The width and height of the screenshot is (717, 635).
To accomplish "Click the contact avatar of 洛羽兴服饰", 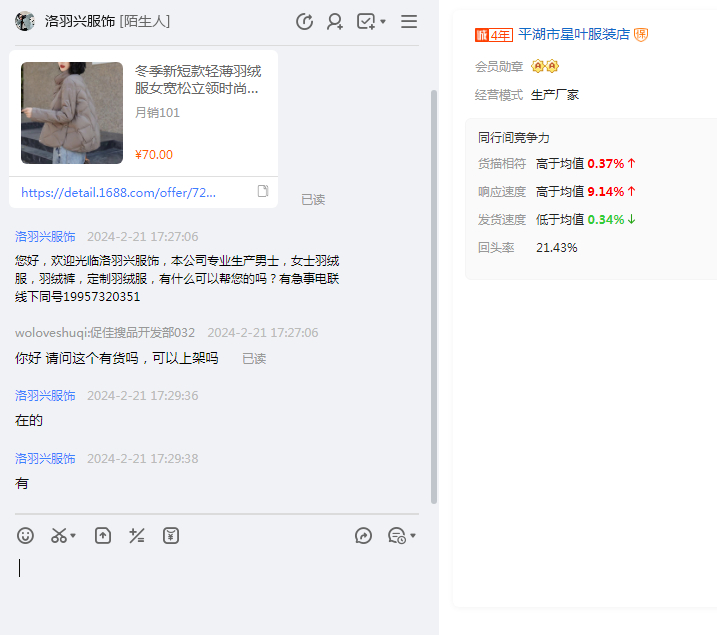I will point(25,21).
